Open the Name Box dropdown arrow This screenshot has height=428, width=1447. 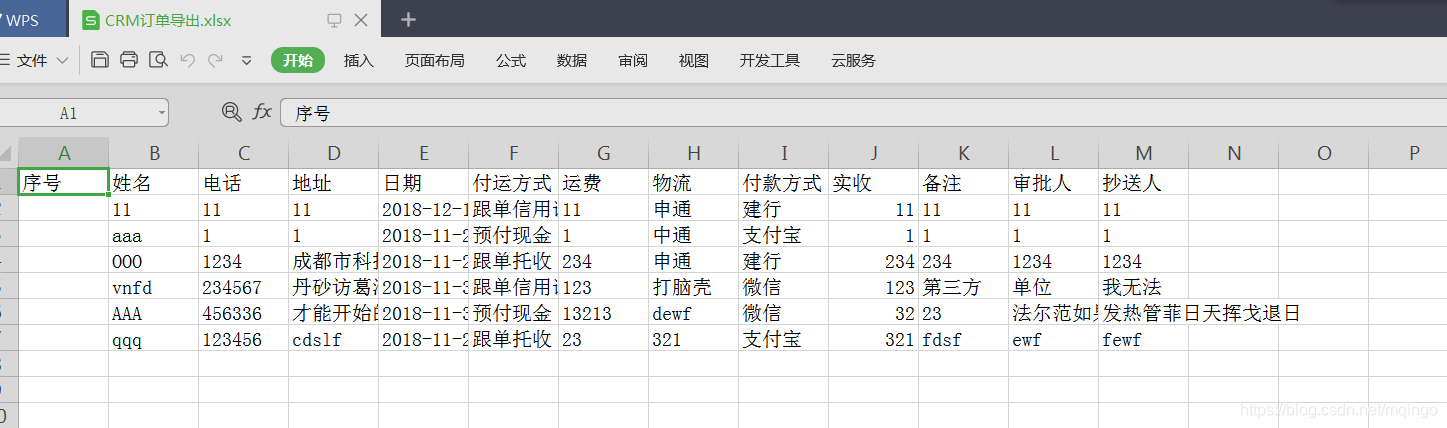coord(161,113)
